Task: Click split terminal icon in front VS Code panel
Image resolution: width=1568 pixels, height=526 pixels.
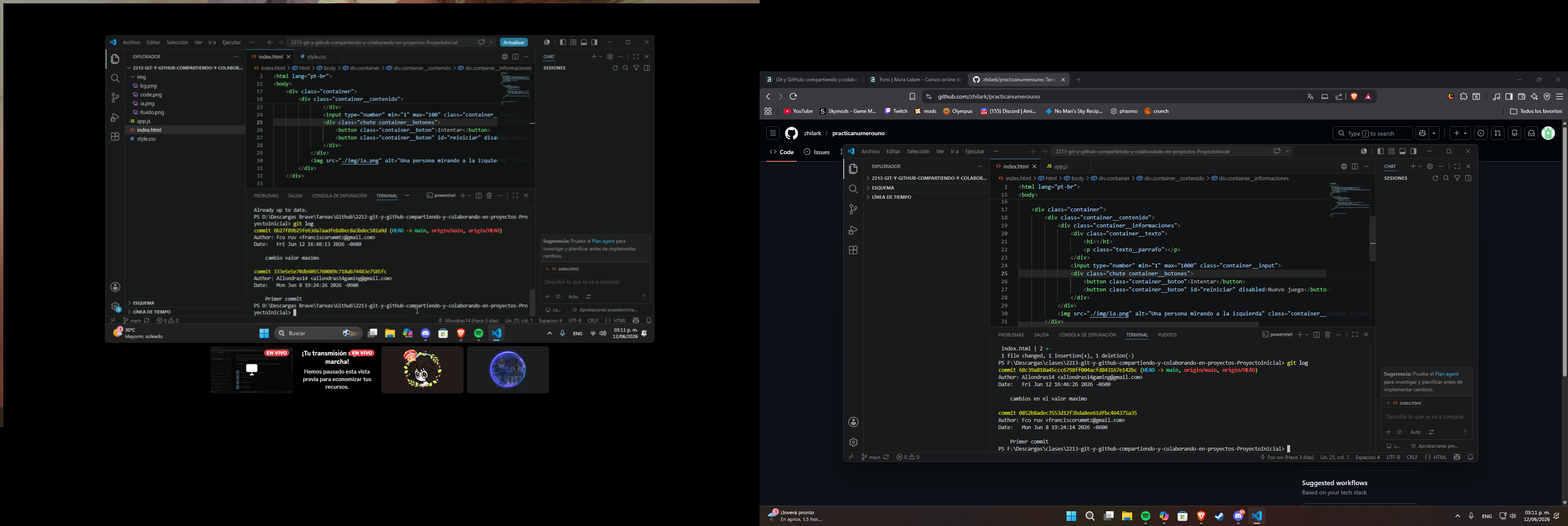Action: coord(1316,335)
